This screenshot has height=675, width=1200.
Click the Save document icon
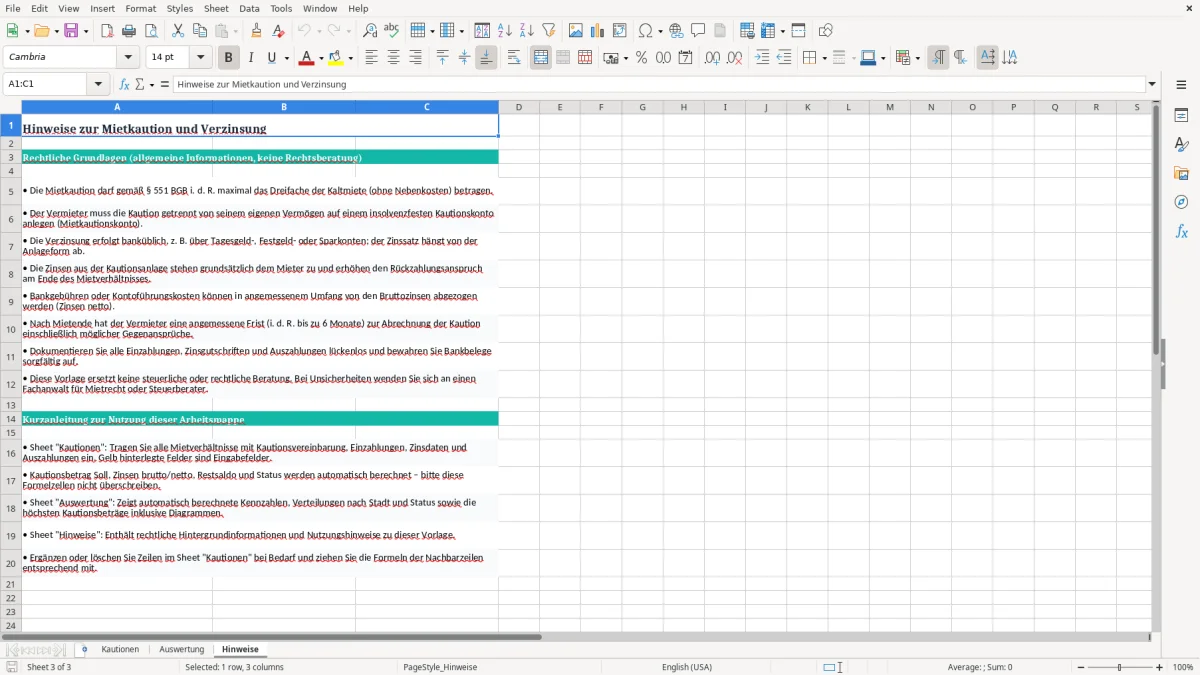pos(70,31)
